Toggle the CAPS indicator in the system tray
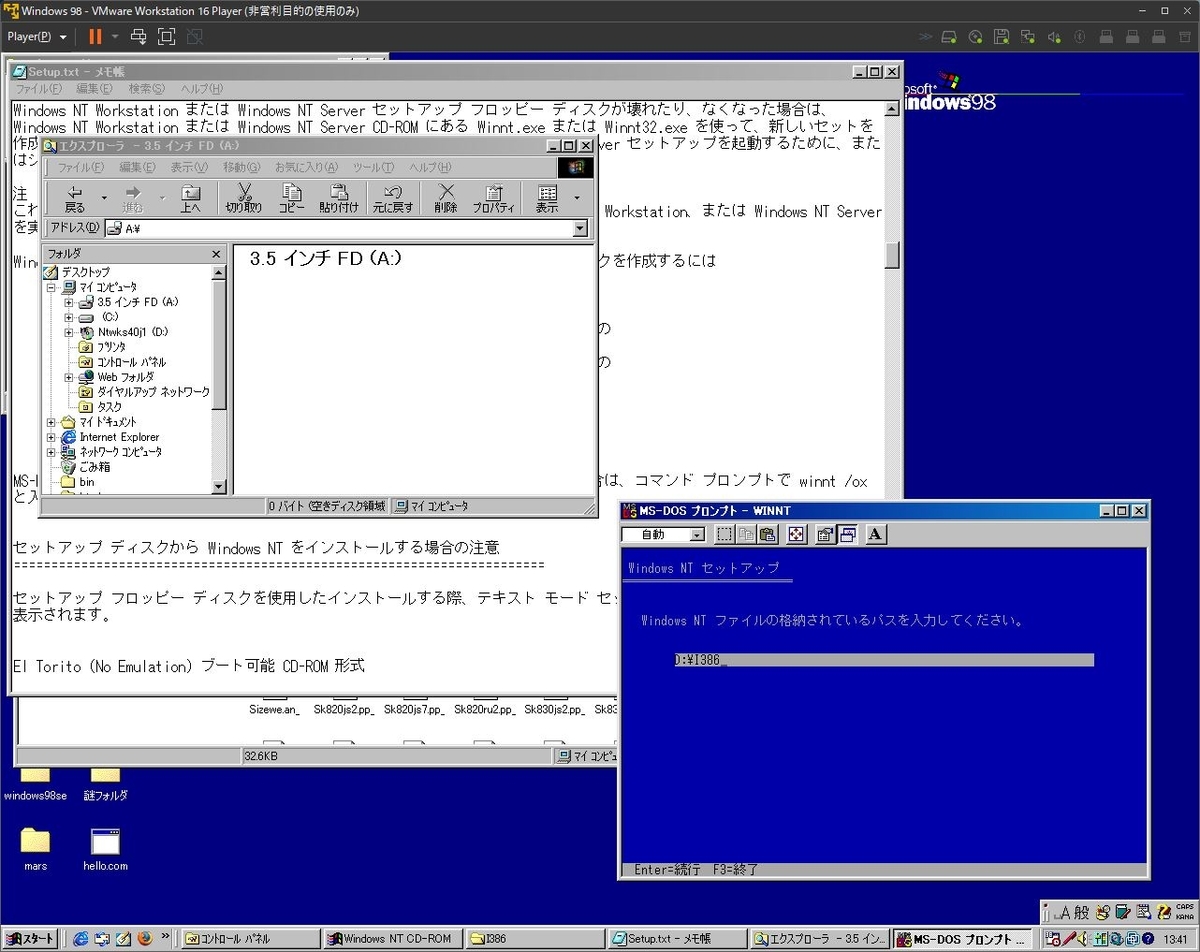 1184,907
